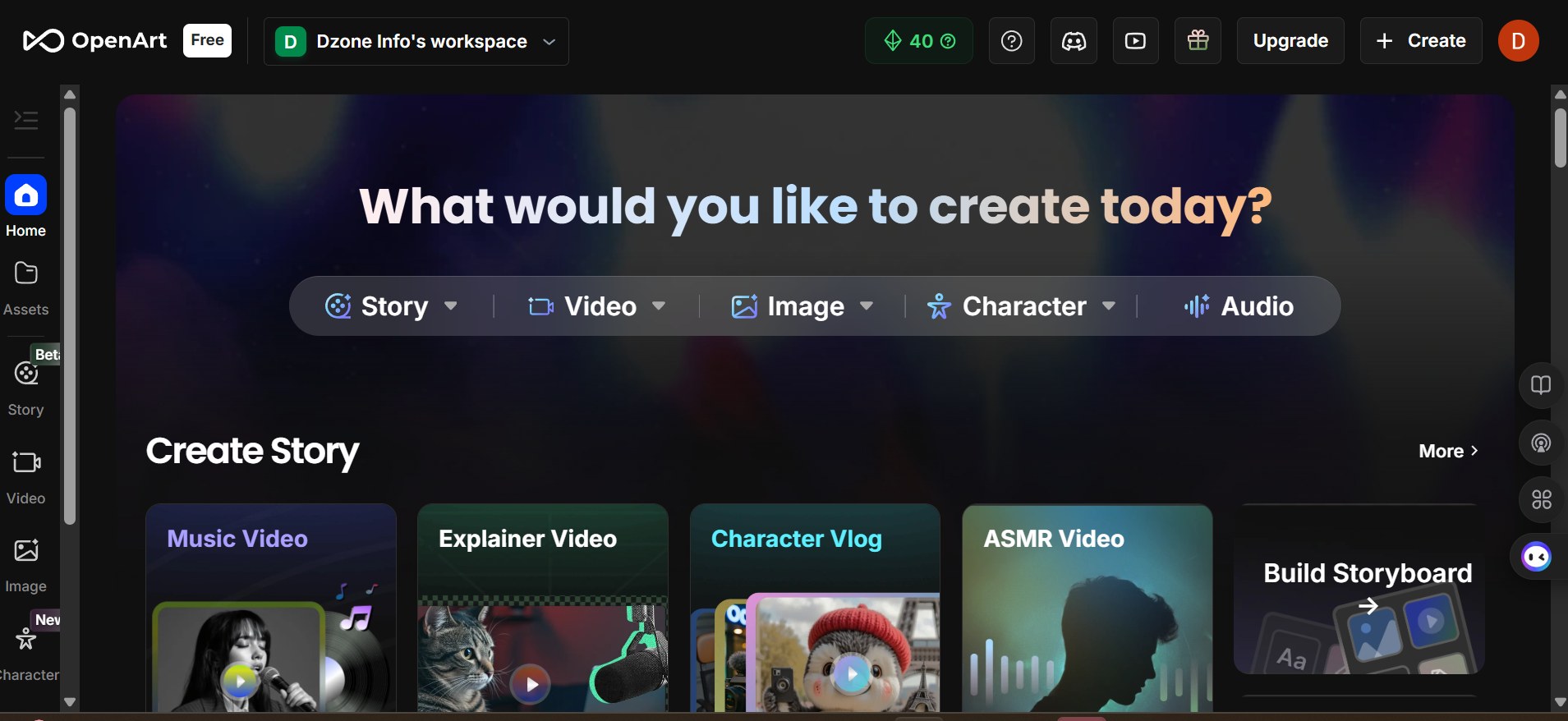
Task: Open the Discord icon in header
Action: [1074, 41]
